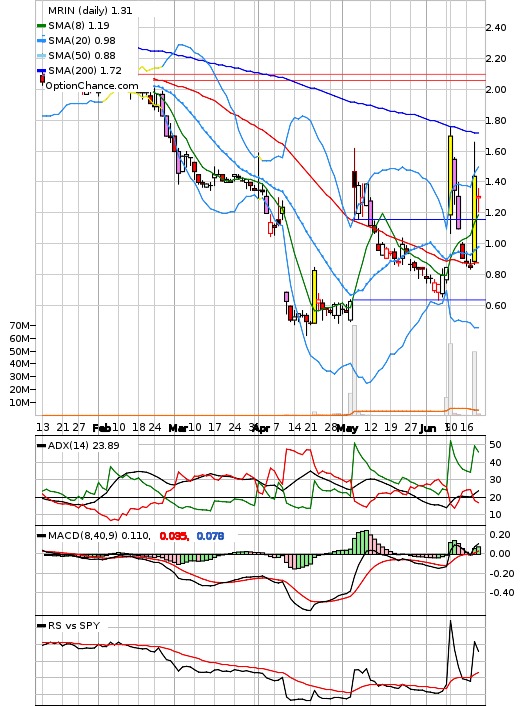Click the RS vs SPY indicator label
526x706 pixels.
(68, 626)
